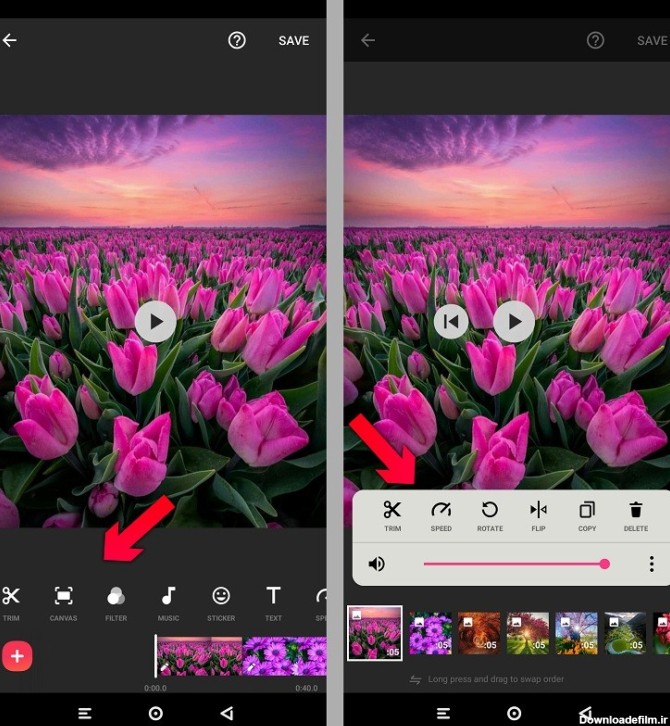670x726 pixels.
Task: Click SAVE on the left screen
Action: tap(293, 41)
